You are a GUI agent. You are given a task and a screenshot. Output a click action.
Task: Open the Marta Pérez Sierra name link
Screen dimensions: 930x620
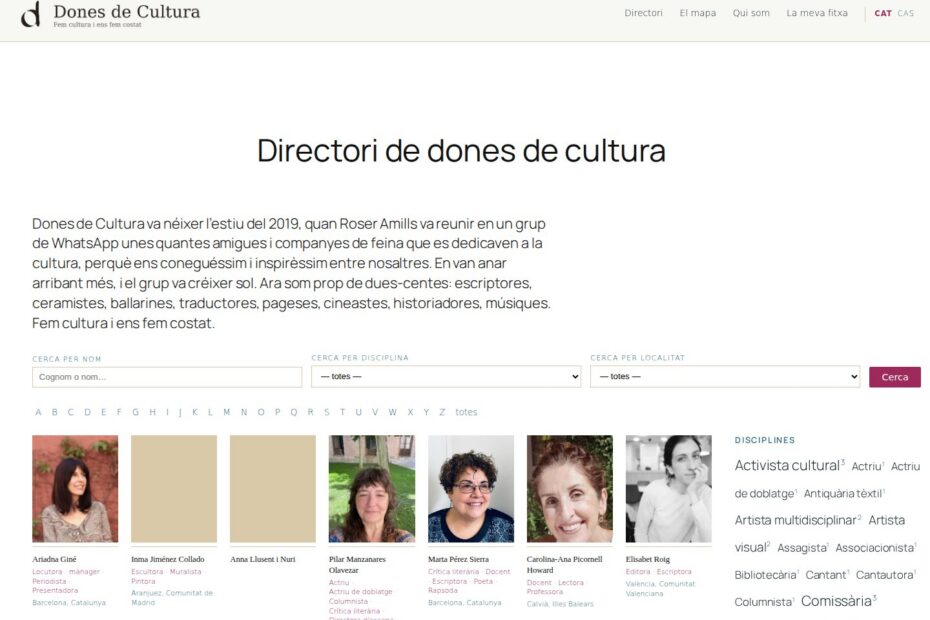(458, 559)
